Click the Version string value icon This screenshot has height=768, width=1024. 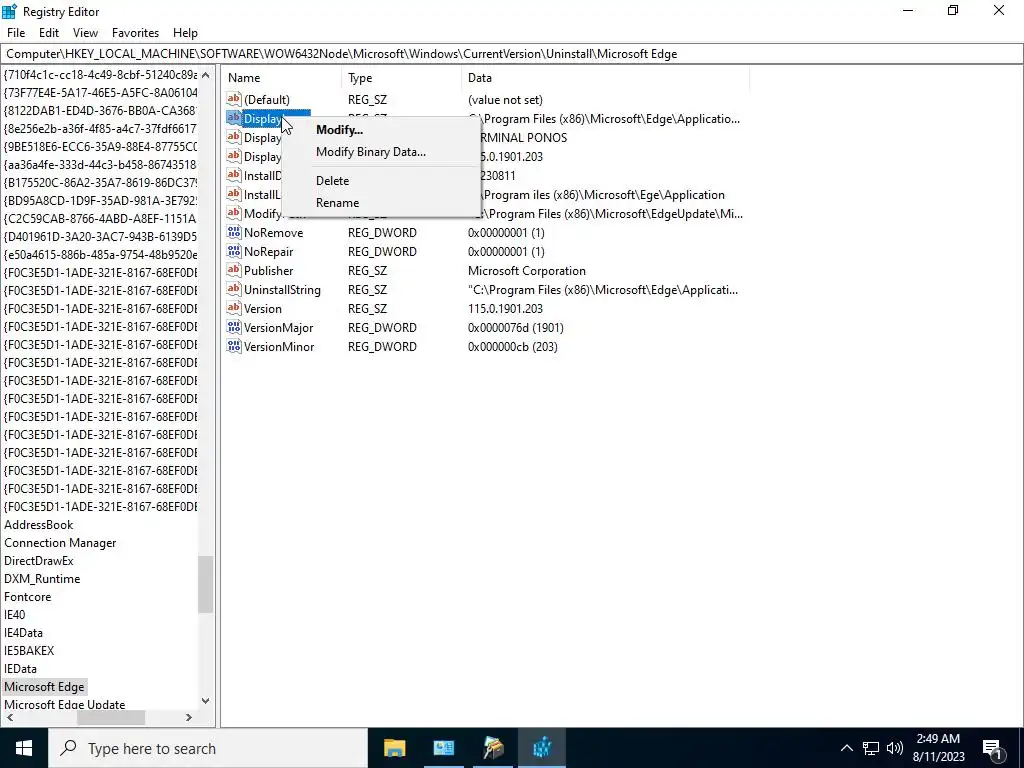point(234,308)
